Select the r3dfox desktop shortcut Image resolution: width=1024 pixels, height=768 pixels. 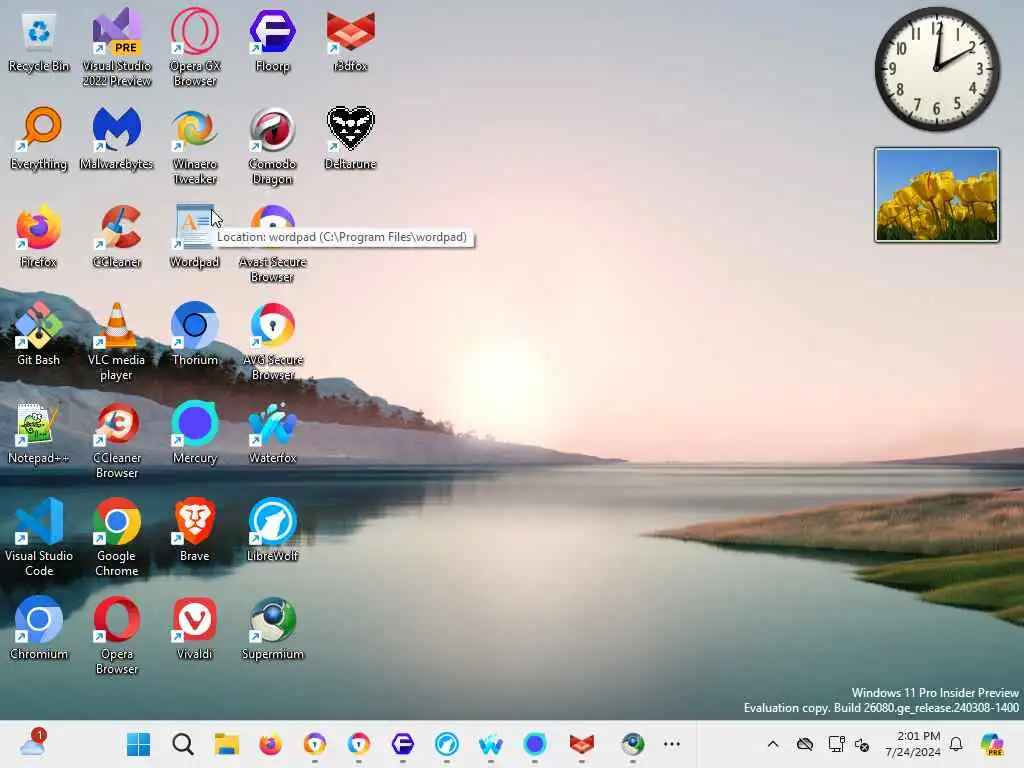[x=351, y=40]
